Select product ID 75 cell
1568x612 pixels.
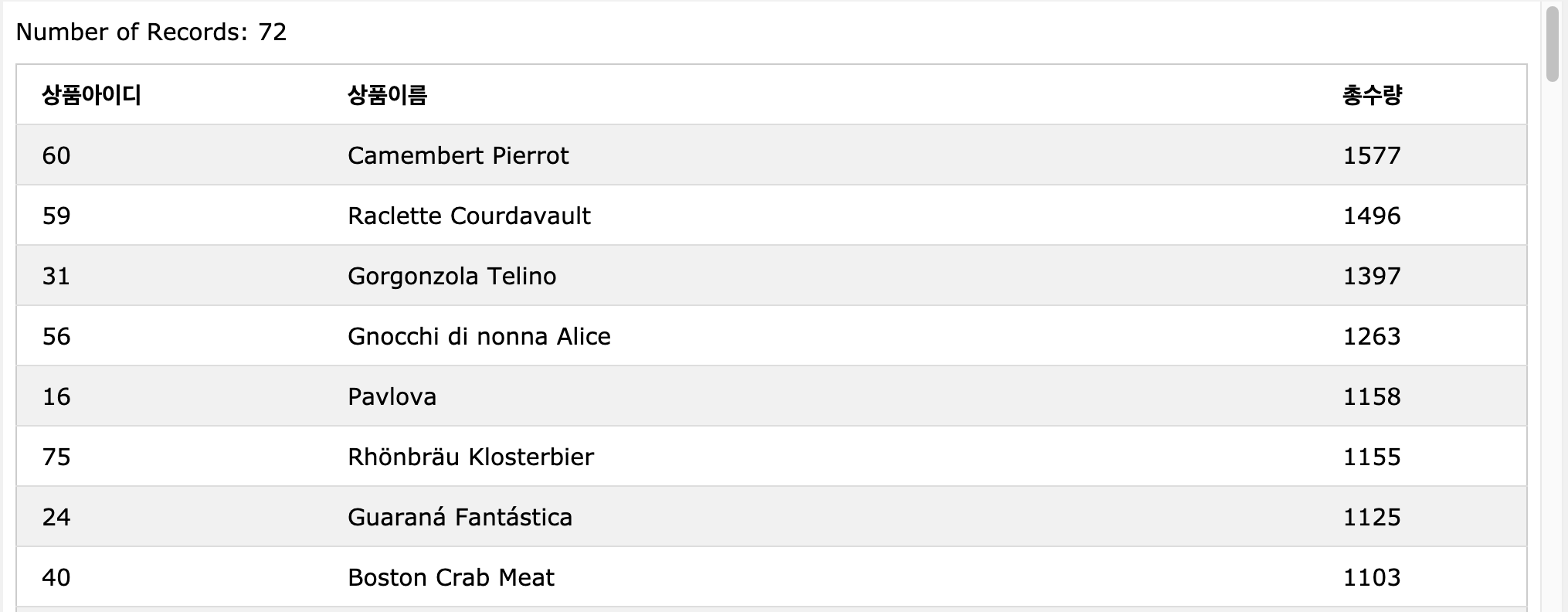click(x=56, y=457)
